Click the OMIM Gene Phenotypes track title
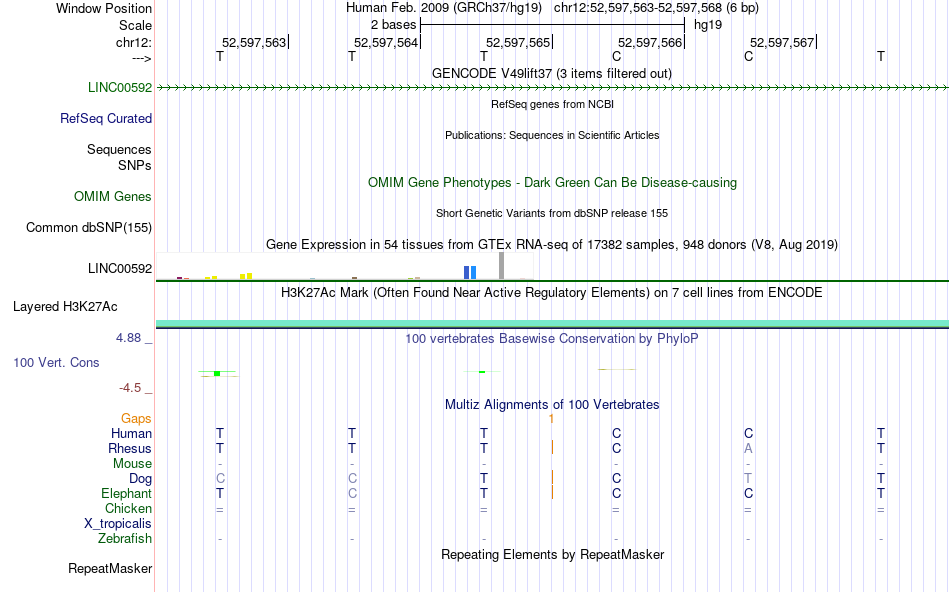950x592 pixels. tap(553, 182)
